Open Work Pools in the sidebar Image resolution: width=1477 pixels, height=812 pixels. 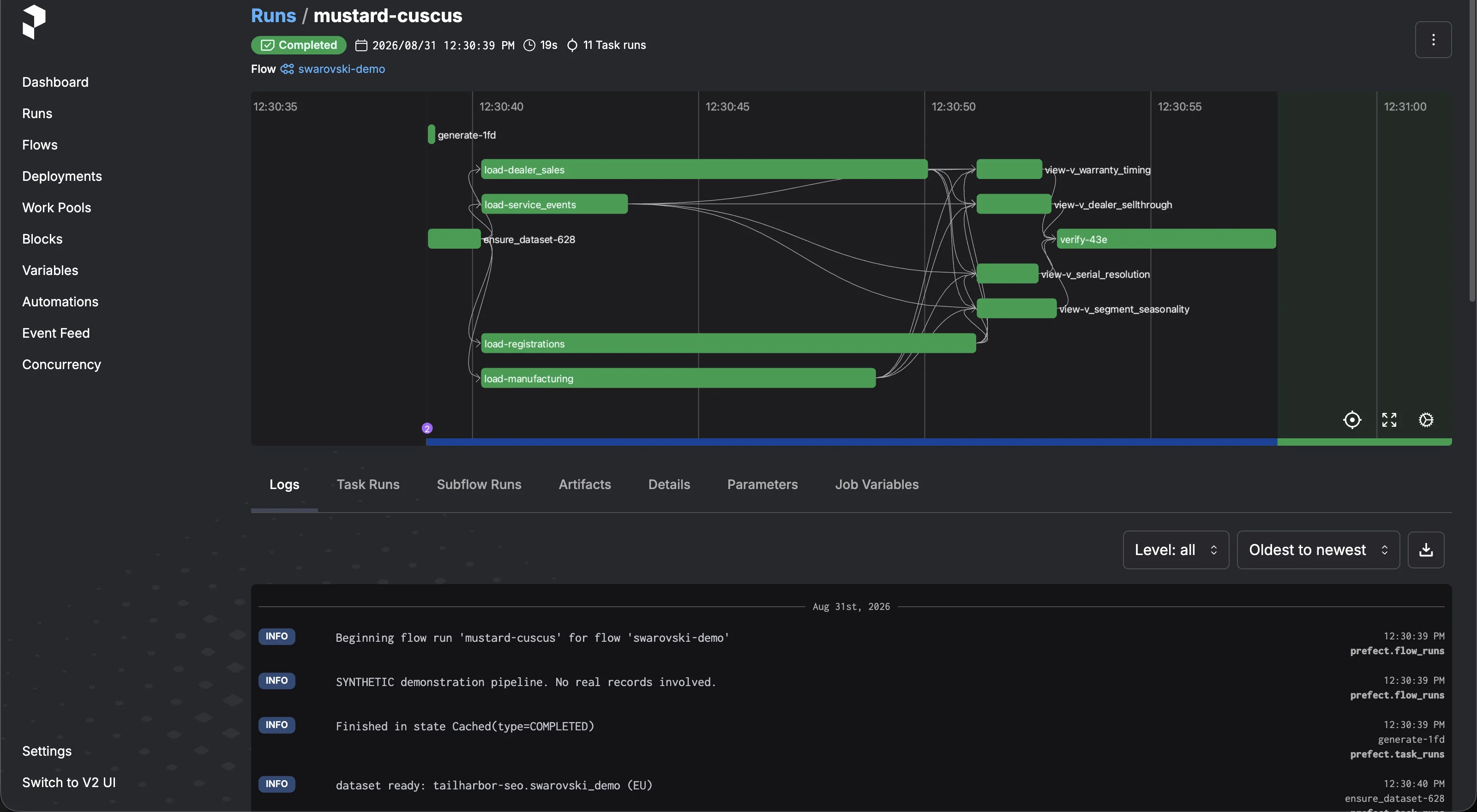pyautogui.click(x=56, y=208)
